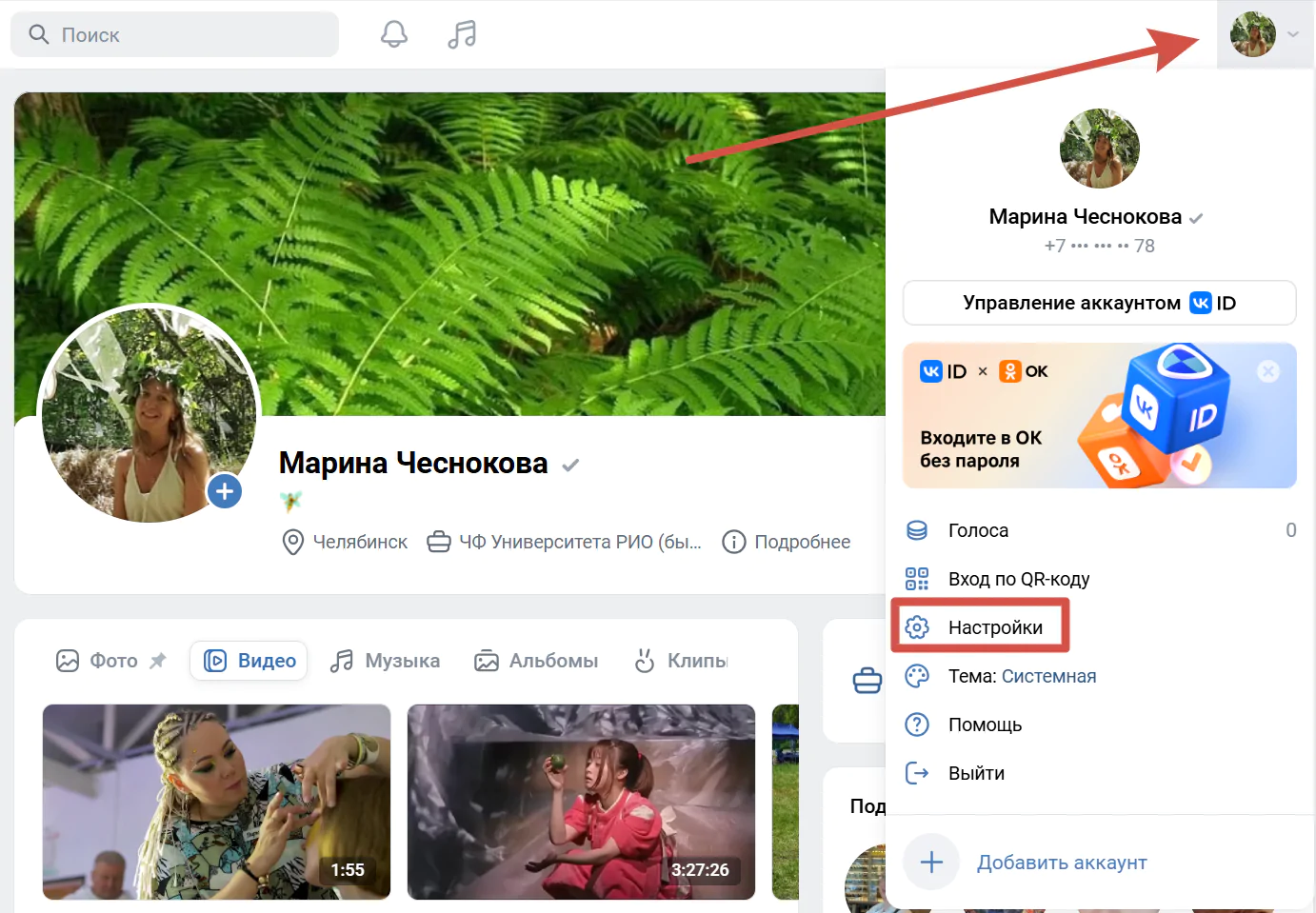Open the notifications bell icon
This screenshot has height=913, width=1316.
pyautogui.click(x=394, y=34)
